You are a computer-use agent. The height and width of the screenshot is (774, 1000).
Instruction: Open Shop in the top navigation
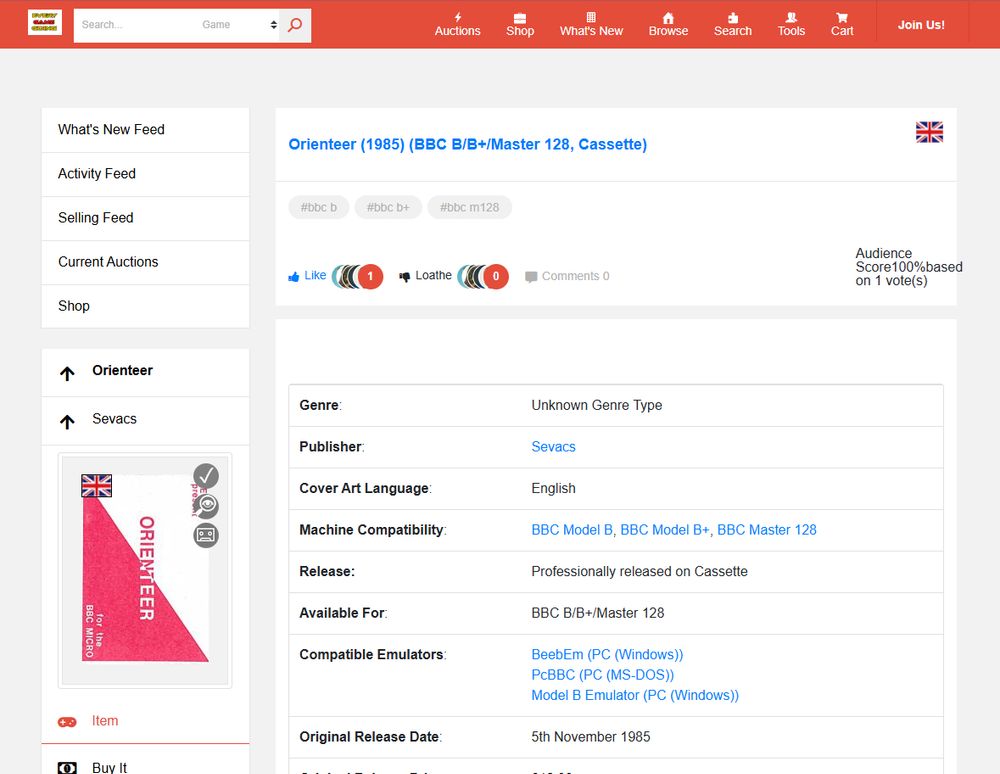520,24
